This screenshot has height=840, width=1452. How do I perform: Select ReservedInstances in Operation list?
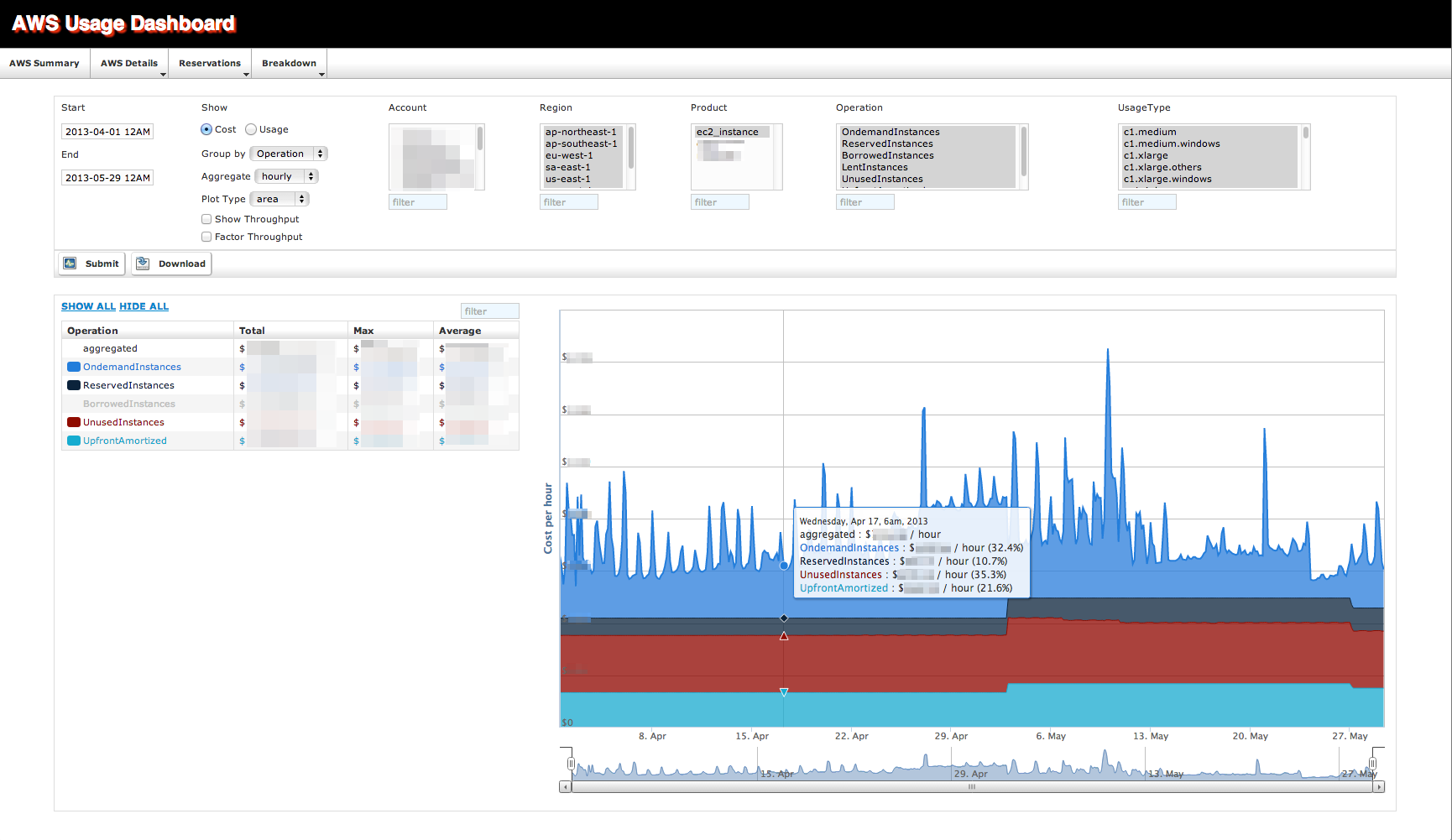pos(927,143)
